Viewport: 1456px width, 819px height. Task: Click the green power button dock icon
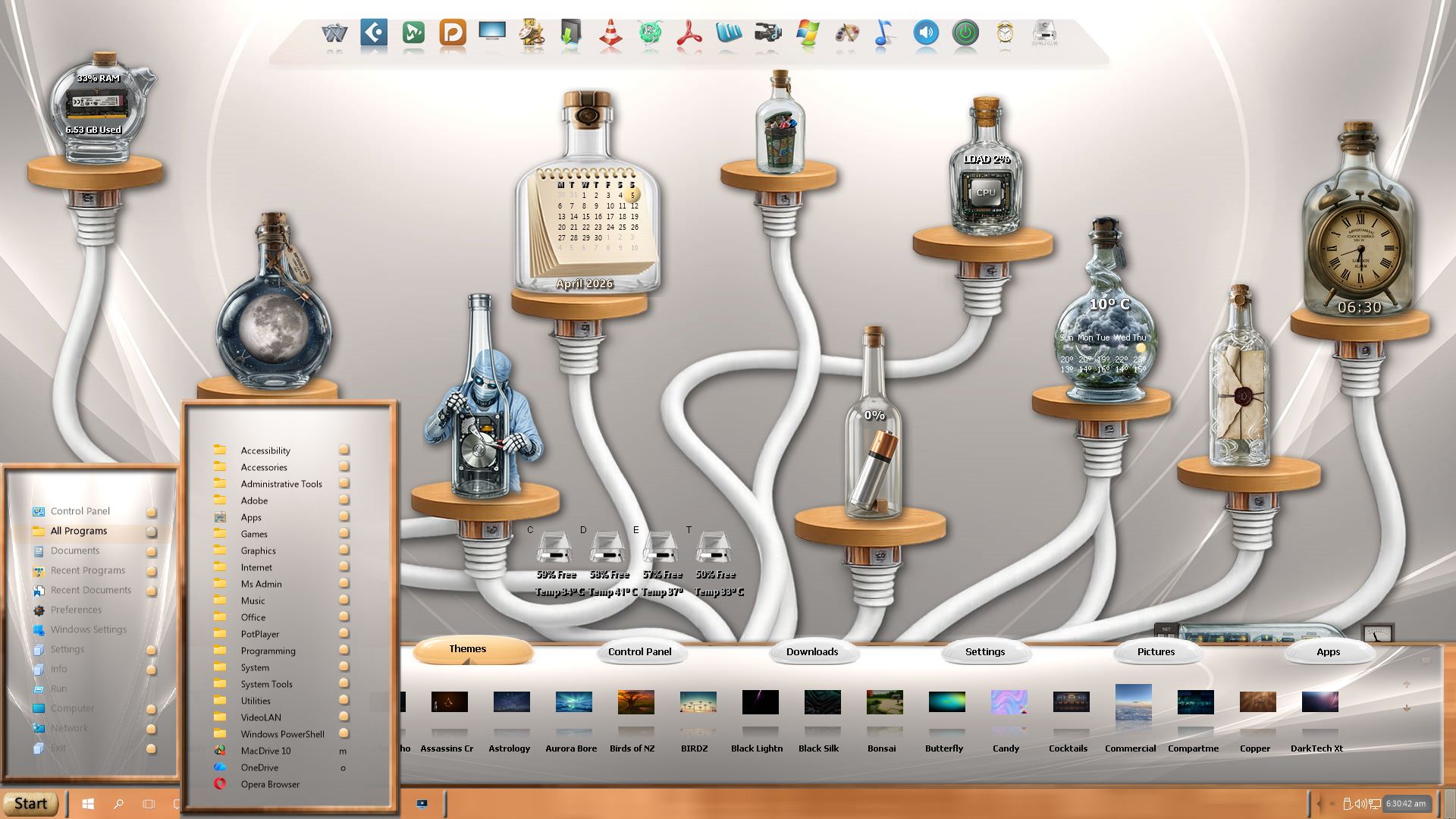[965, 33]
